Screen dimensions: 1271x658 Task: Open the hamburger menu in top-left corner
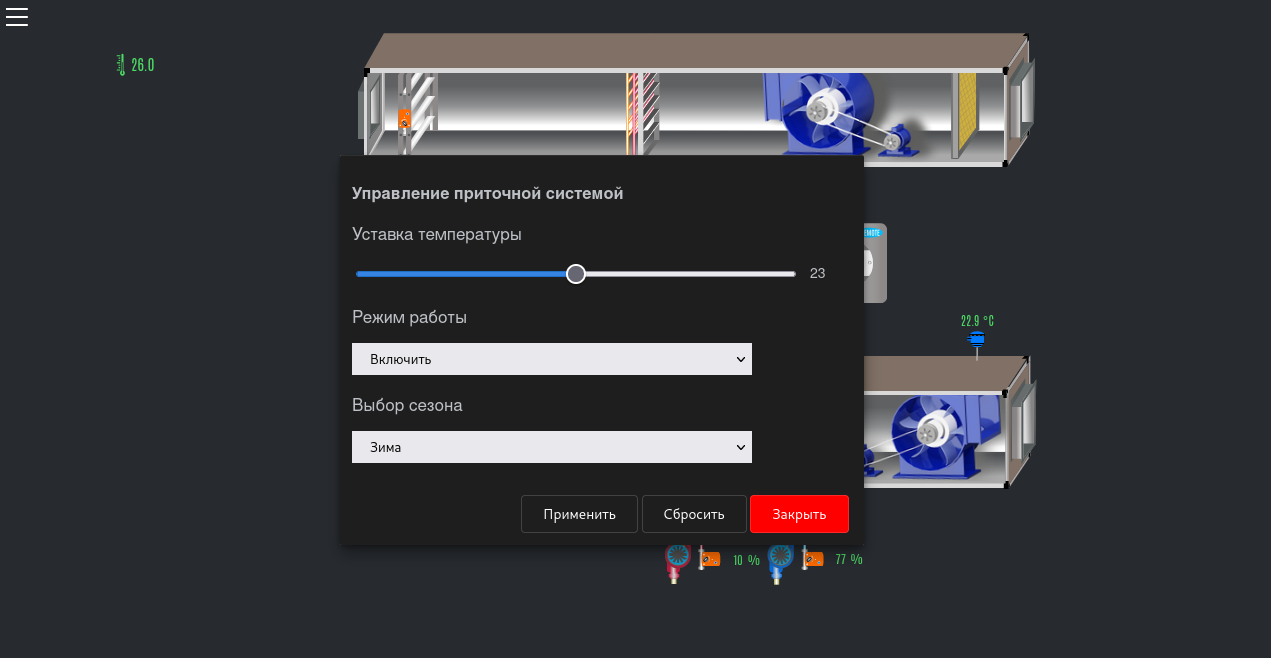[17, 16]
